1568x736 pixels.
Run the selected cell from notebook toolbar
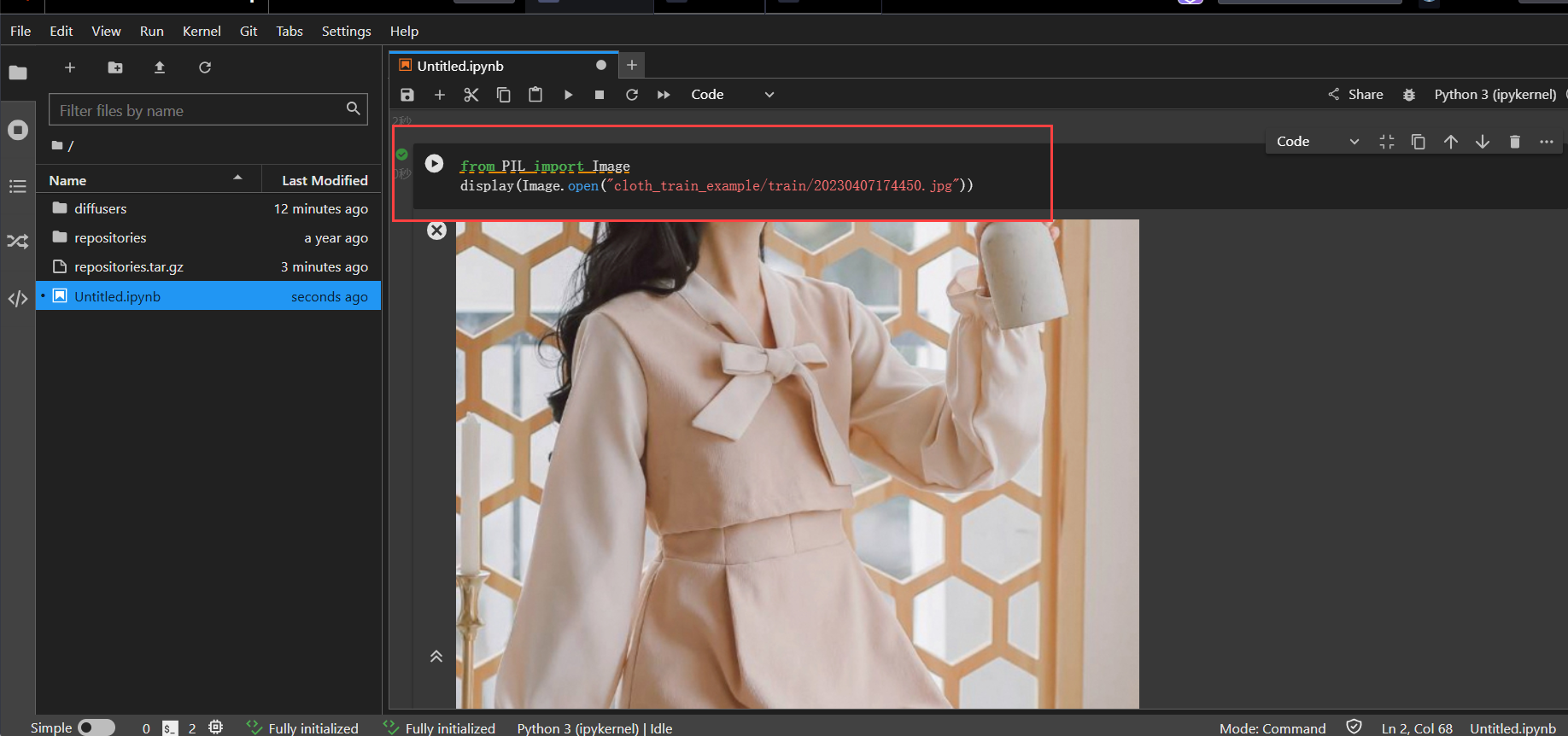pyautogui.click(x=568, y=95)
